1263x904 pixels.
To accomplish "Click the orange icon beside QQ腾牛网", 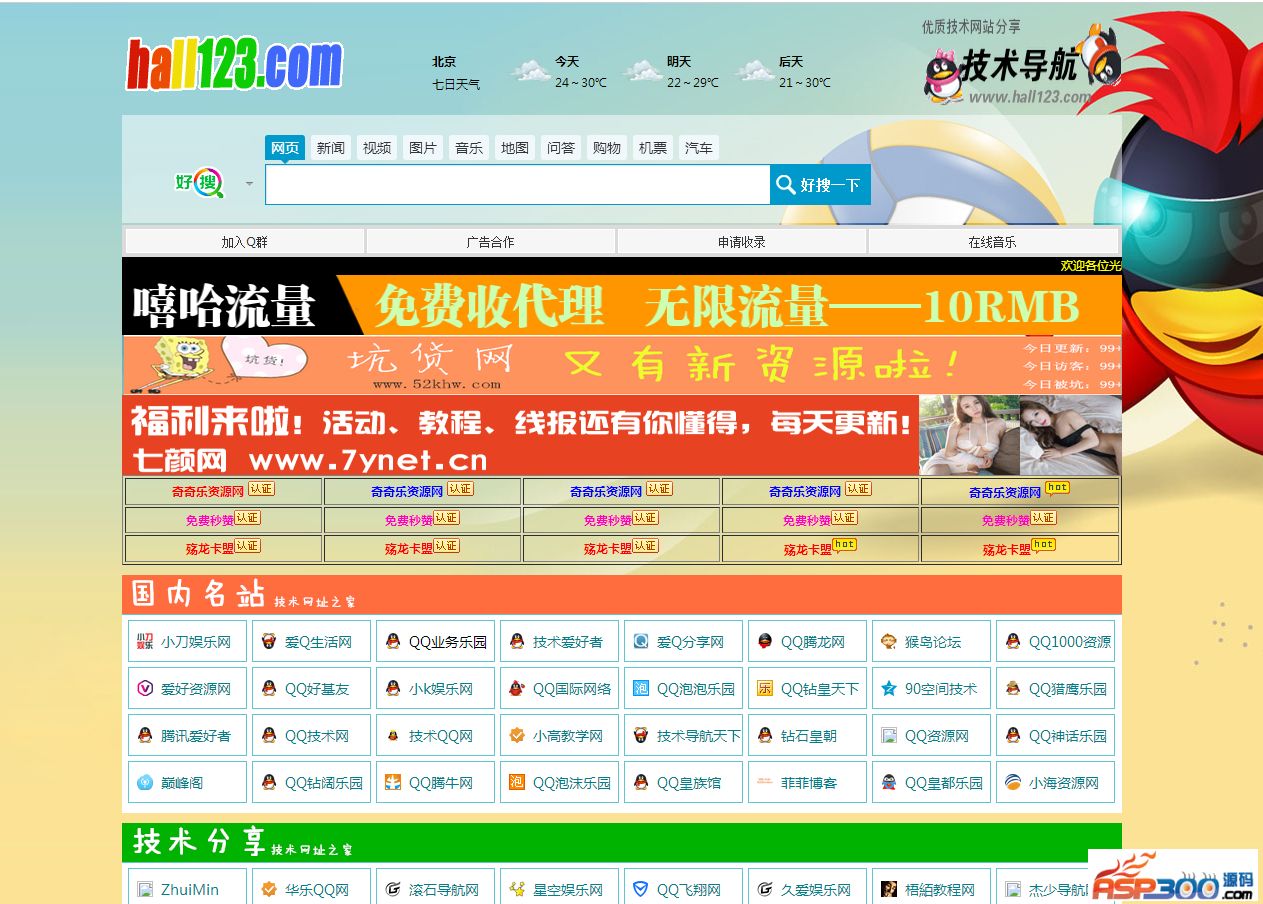I will tap(393, 783).
